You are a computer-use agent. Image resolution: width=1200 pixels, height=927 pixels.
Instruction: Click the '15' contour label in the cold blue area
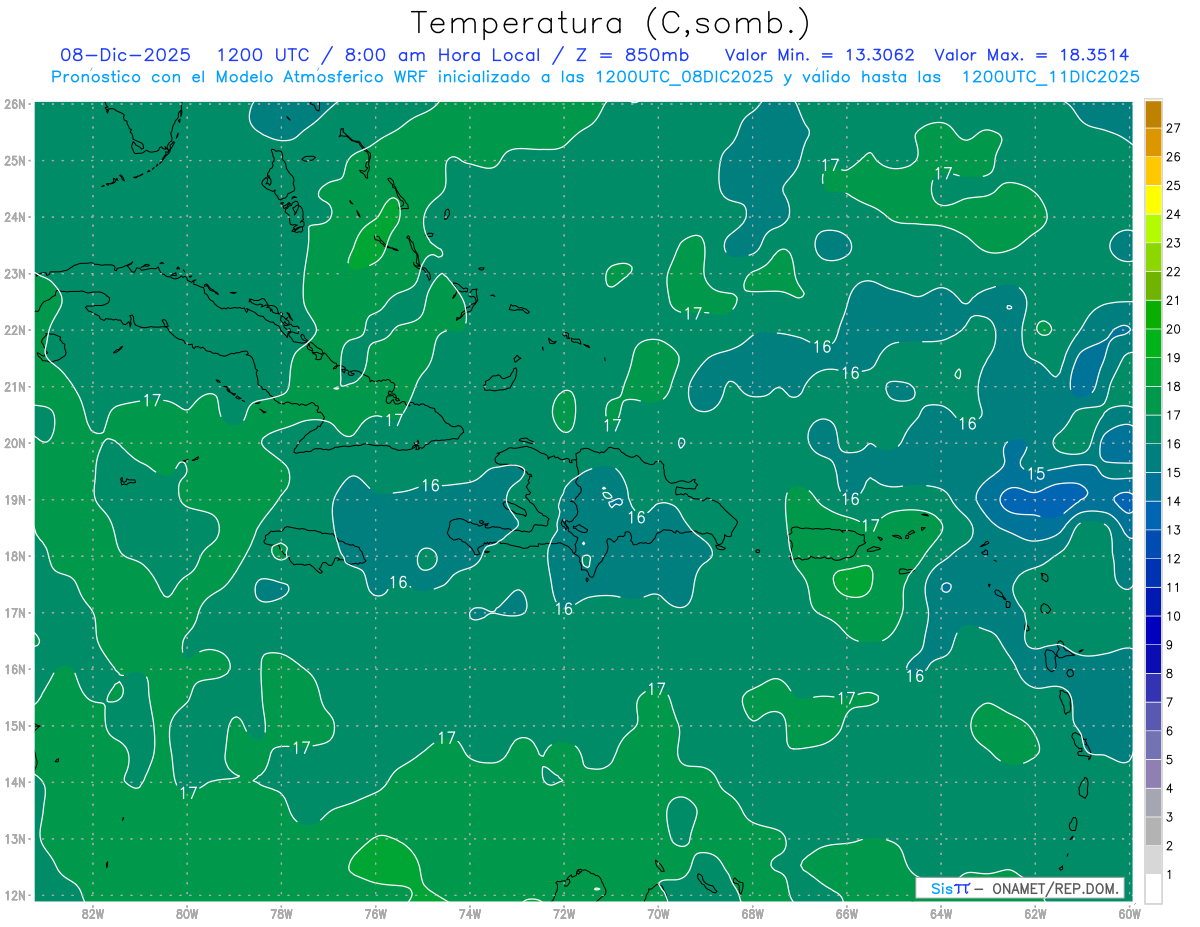[1036, 474]
